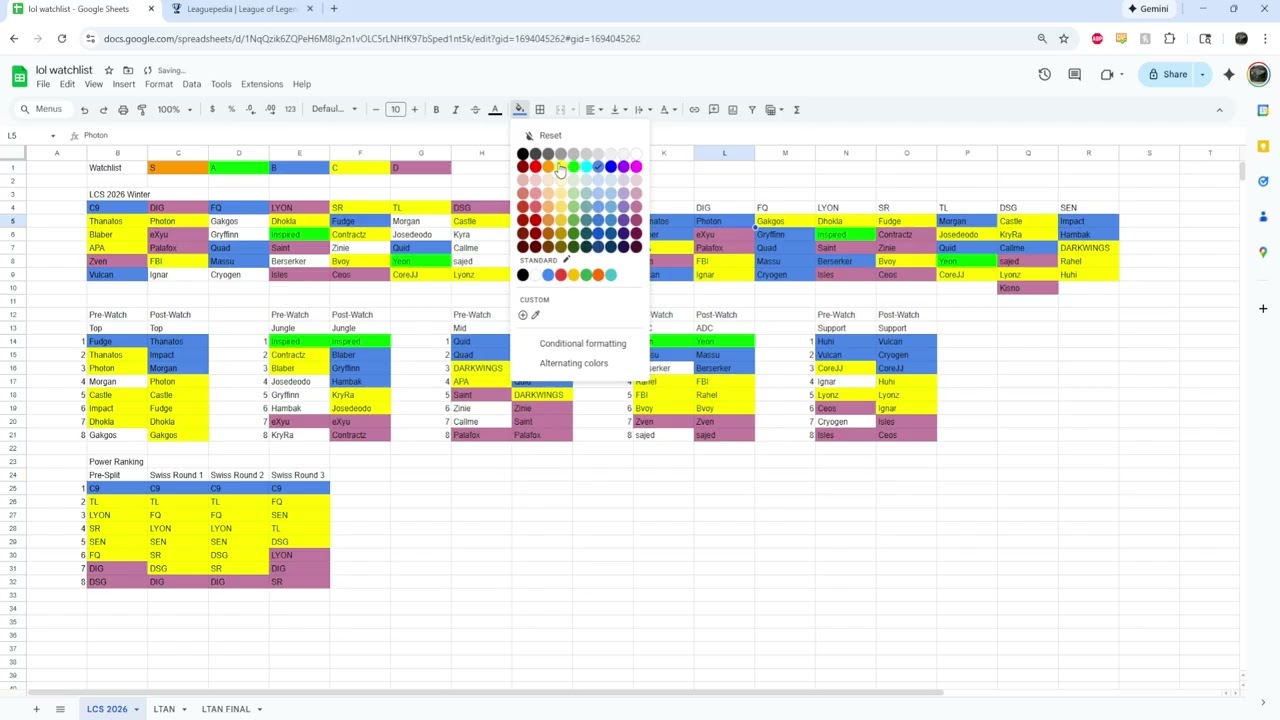Click the Fill color bucket icon
The width and height of the screenshot is (1280, 720).
tap(520, 110)
